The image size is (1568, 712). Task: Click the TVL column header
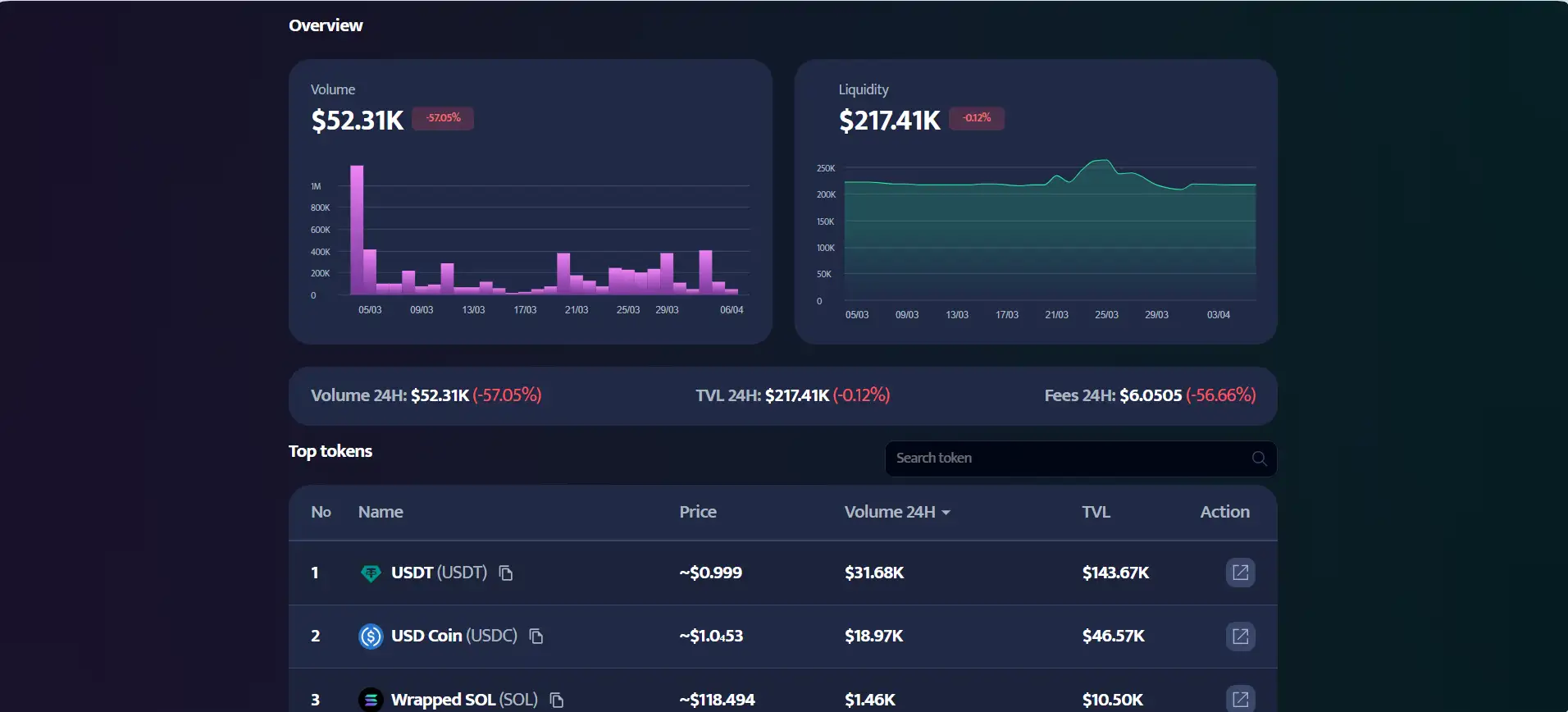pos(1096,512)
